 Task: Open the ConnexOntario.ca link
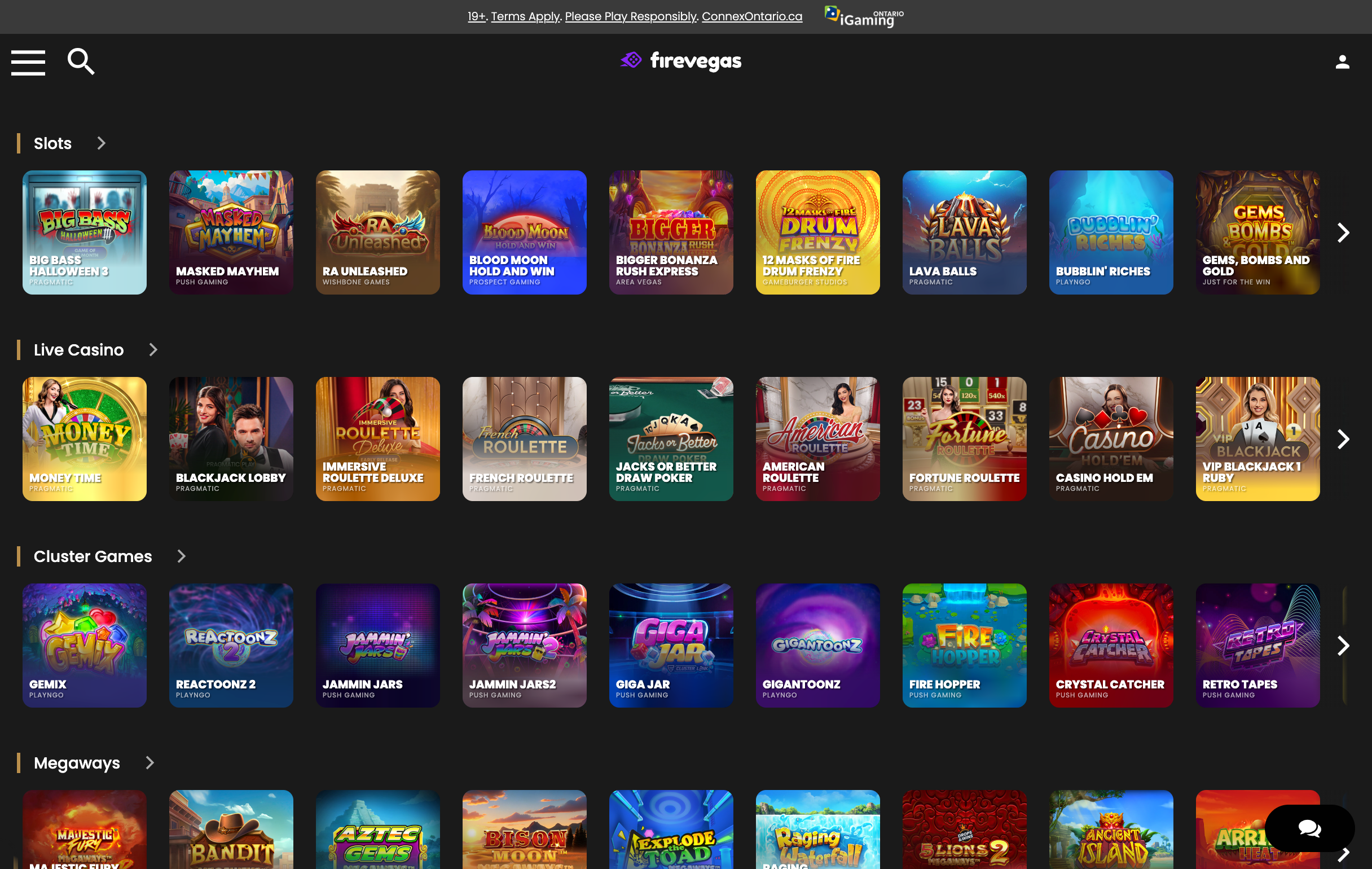[751, 16]
